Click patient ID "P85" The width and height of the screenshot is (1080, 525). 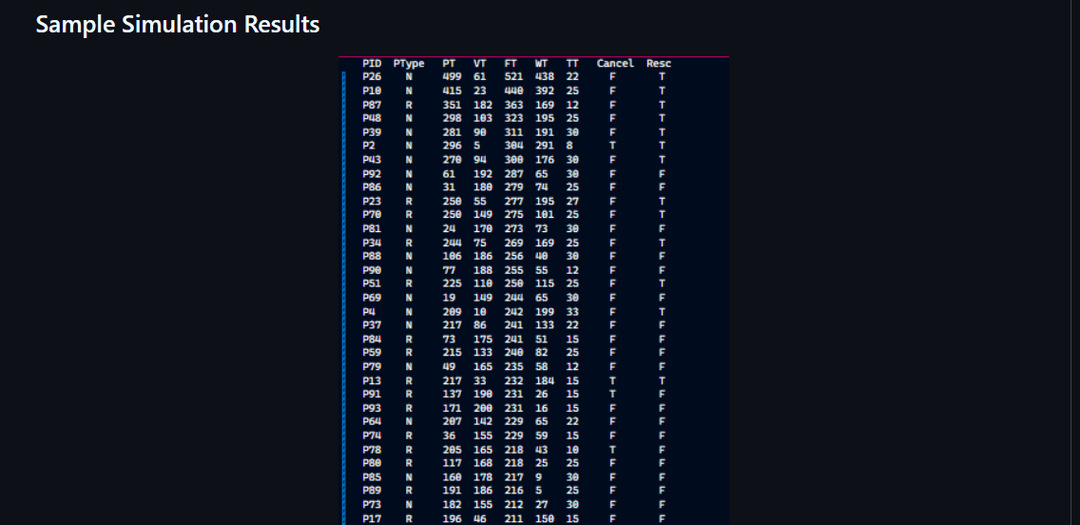372,477
